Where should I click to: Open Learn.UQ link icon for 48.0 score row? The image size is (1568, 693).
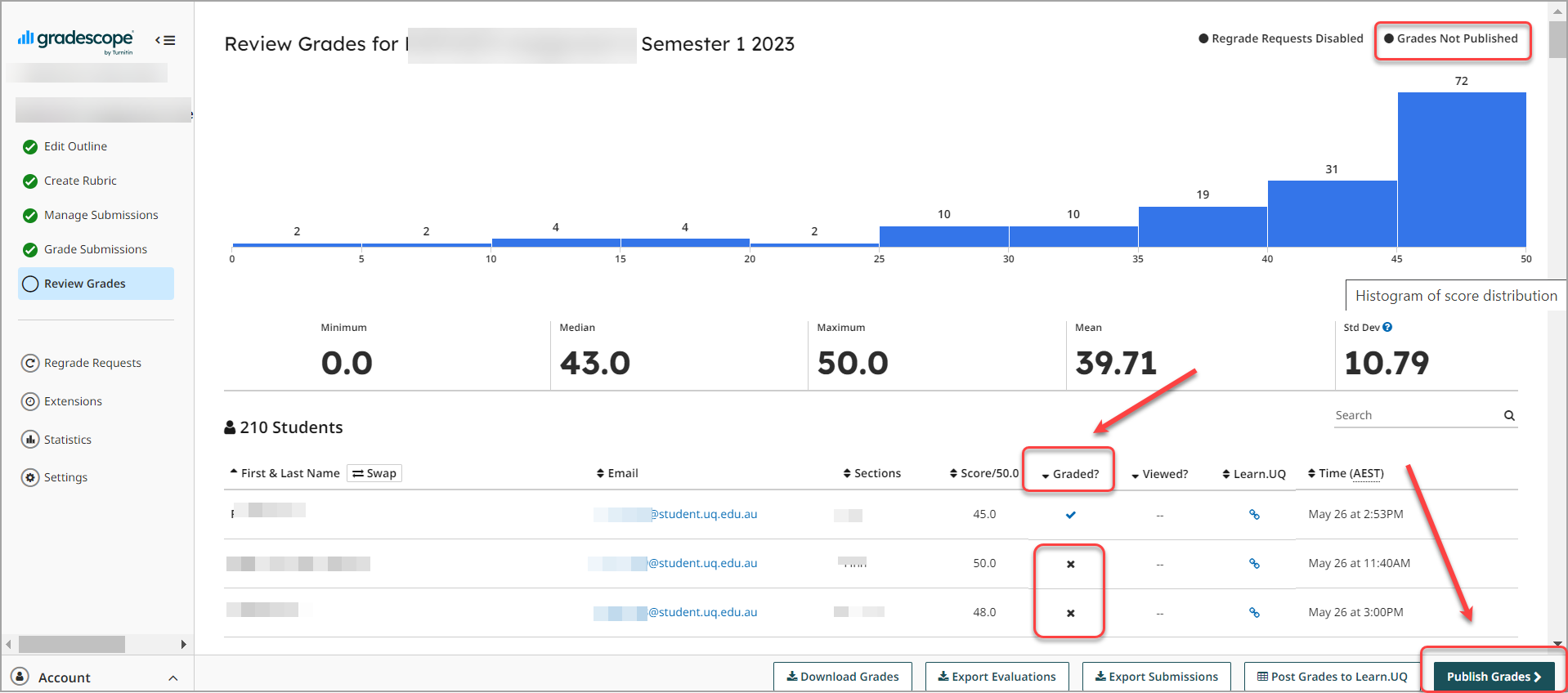(x=1254, y=613)
